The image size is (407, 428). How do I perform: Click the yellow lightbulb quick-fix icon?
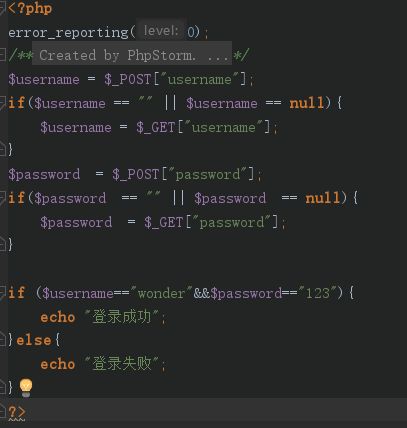pos(26,387)
